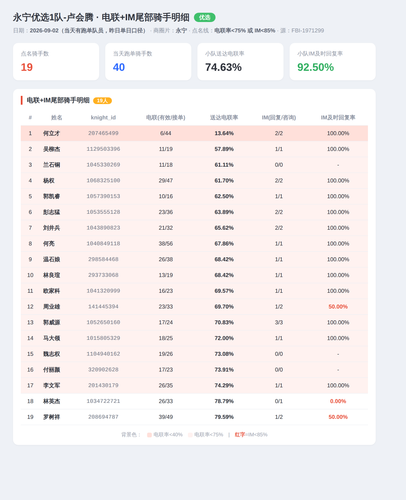Click the 0/1 IM reply cell

coord(279,401)
